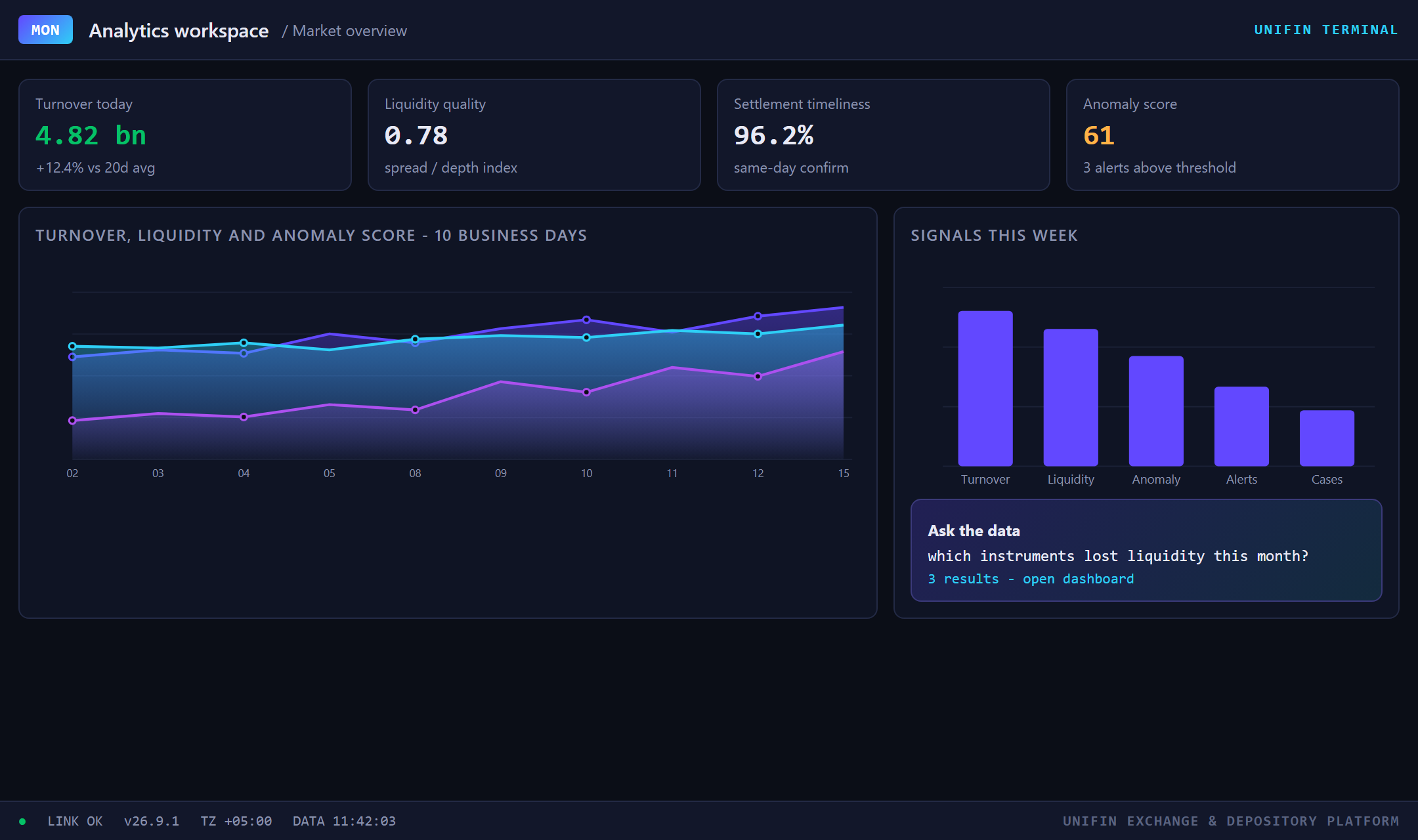Click the SIGNALS THIS WEEK heading
This screenshot has height=840, width=1418.
pos(994,236)
